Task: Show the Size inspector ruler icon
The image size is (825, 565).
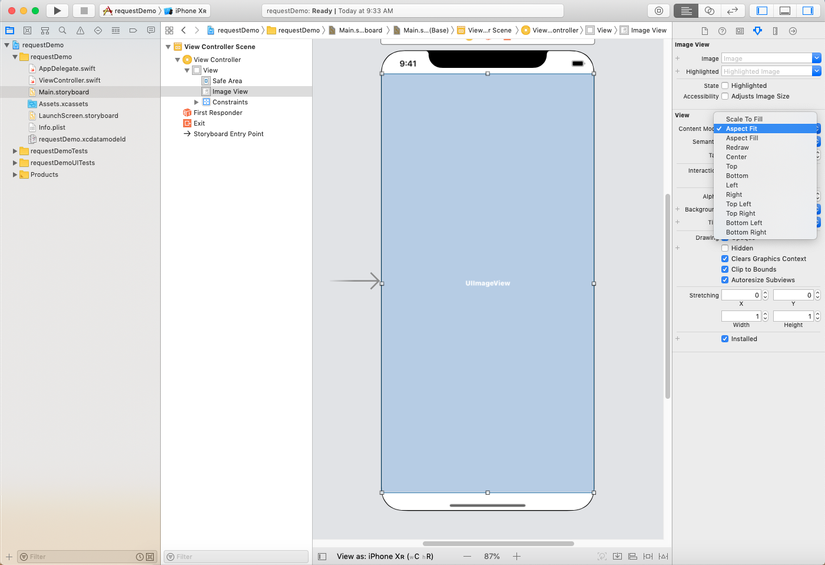Action: [775, 31]
